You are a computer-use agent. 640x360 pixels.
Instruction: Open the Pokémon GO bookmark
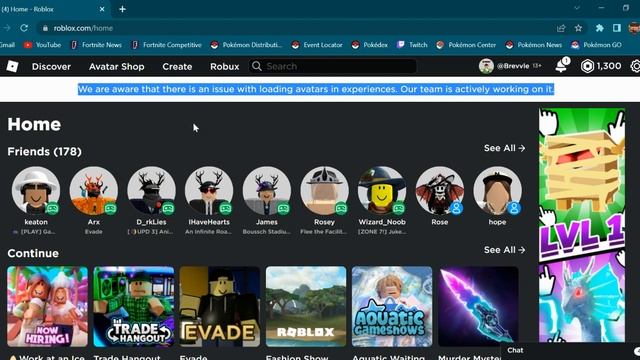(596, 45)
